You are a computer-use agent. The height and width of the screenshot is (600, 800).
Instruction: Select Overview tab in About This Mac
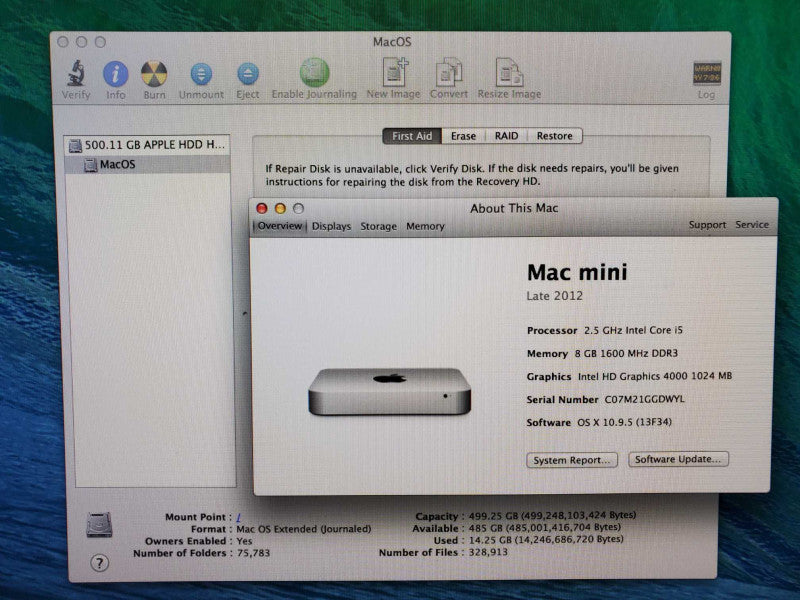click(280, 226)
